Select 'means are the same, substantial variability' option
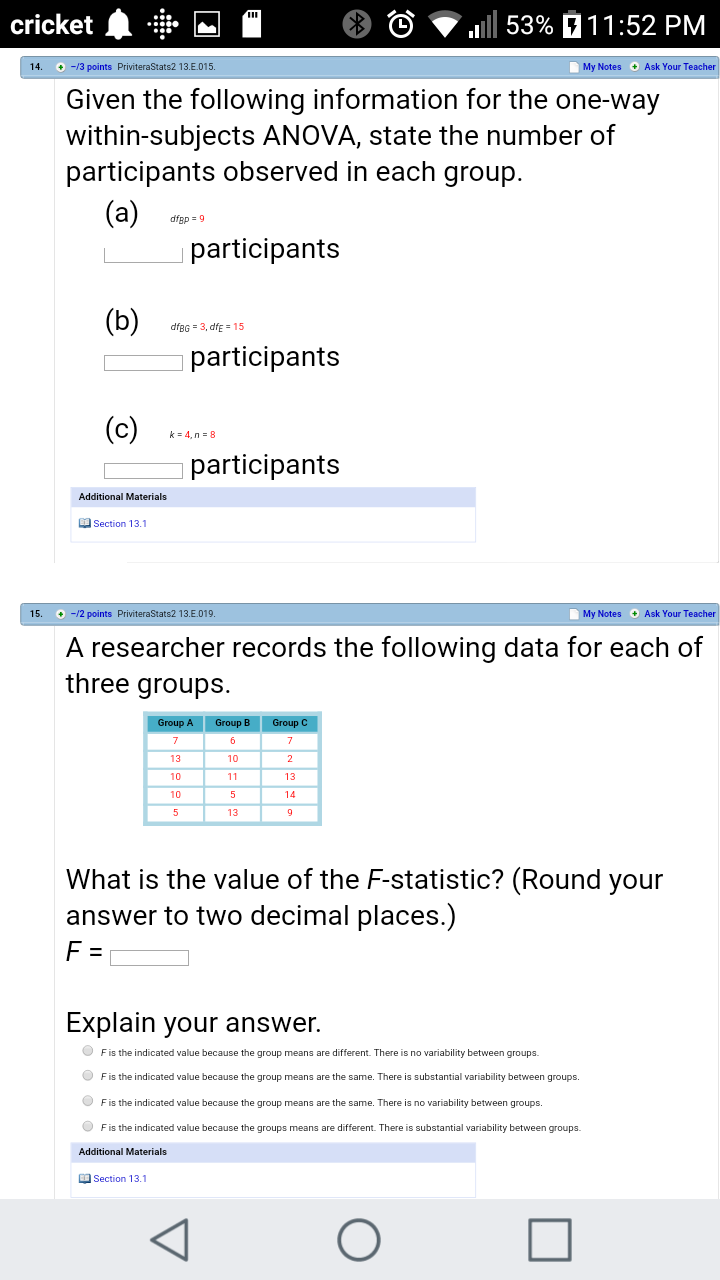The height and width of the screenshot is (1280, 720). pos(88,1076)
